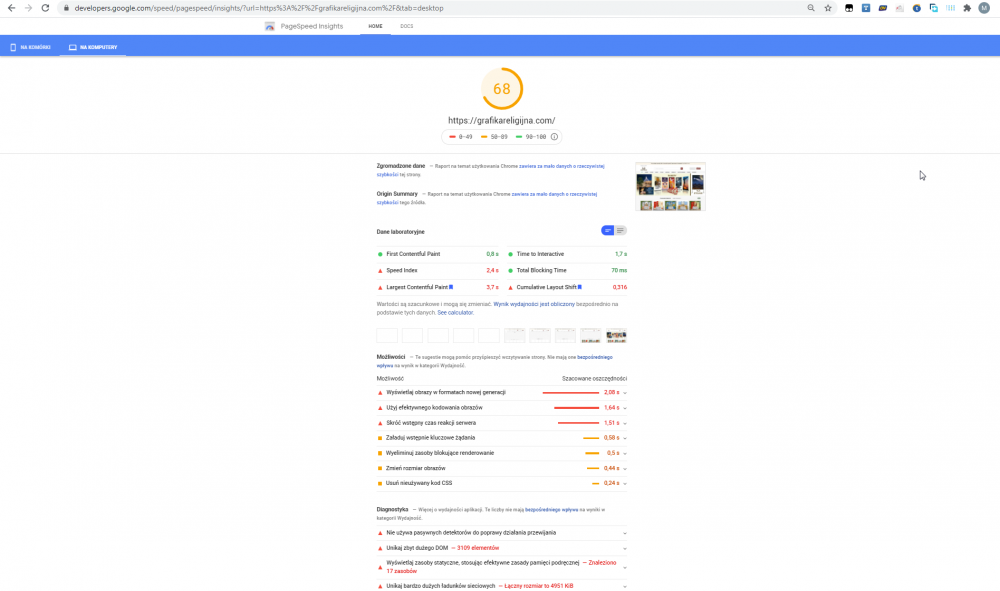Viewport: 1000px width, 591px height.
Task: Go back with the browser back arrow
Action: click(11, 8)
